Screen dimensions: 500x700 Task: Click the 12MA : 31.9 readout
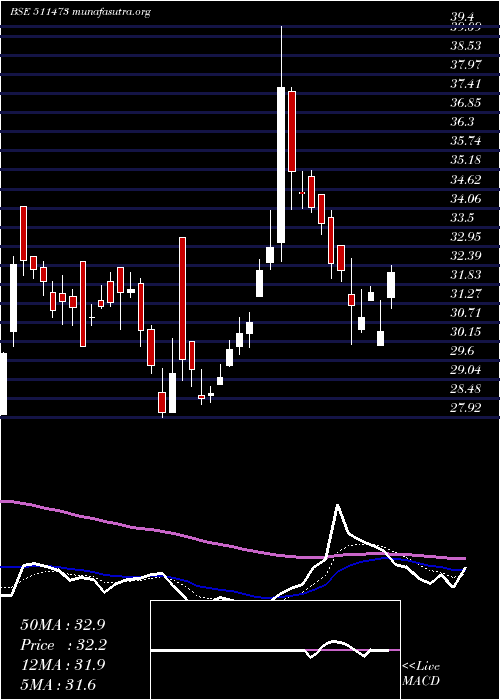click(63, 665)
